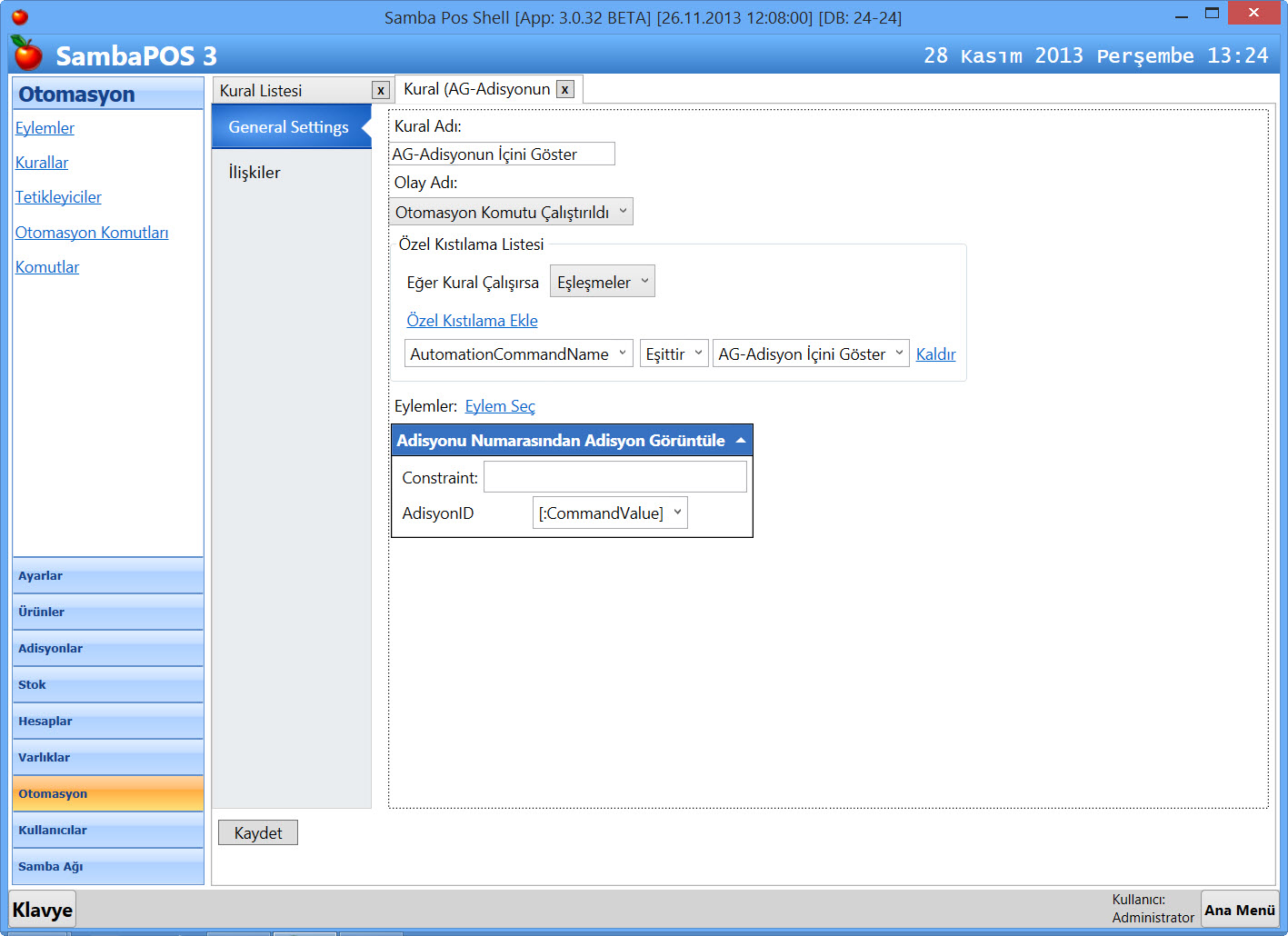Expand the AdisyonID CommandValue dropdown

609,513
